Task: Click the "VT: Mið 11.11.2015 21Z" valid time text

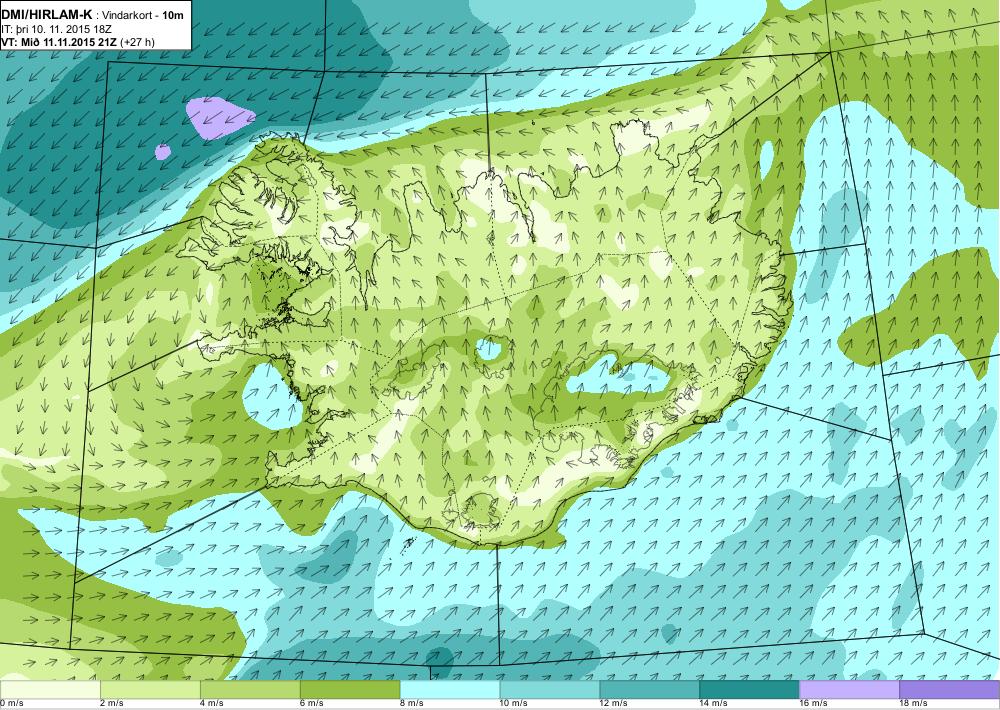Action: click(59, 42)
